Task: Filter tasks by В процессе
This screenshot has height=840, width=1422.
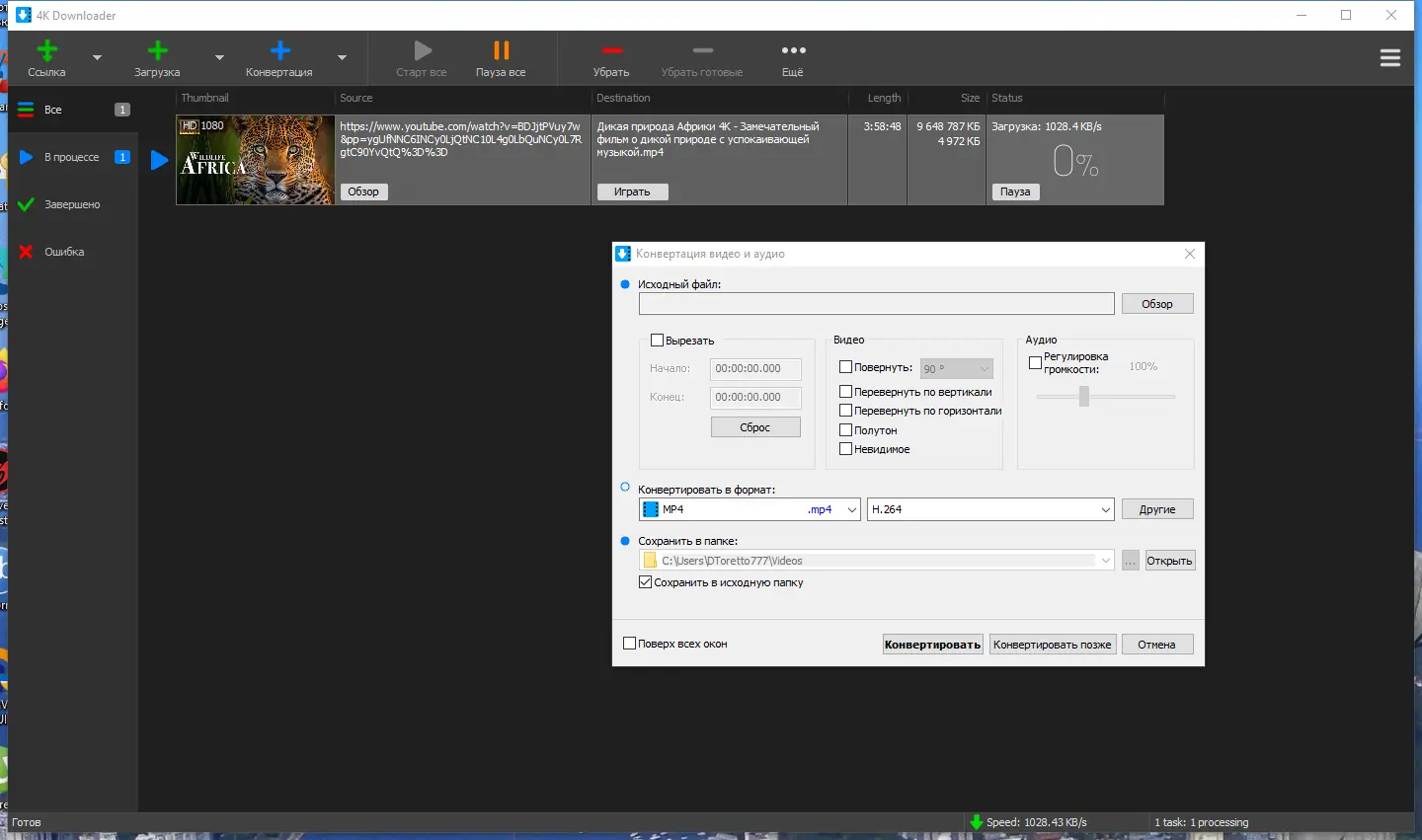Action: [x=74, y=157]
